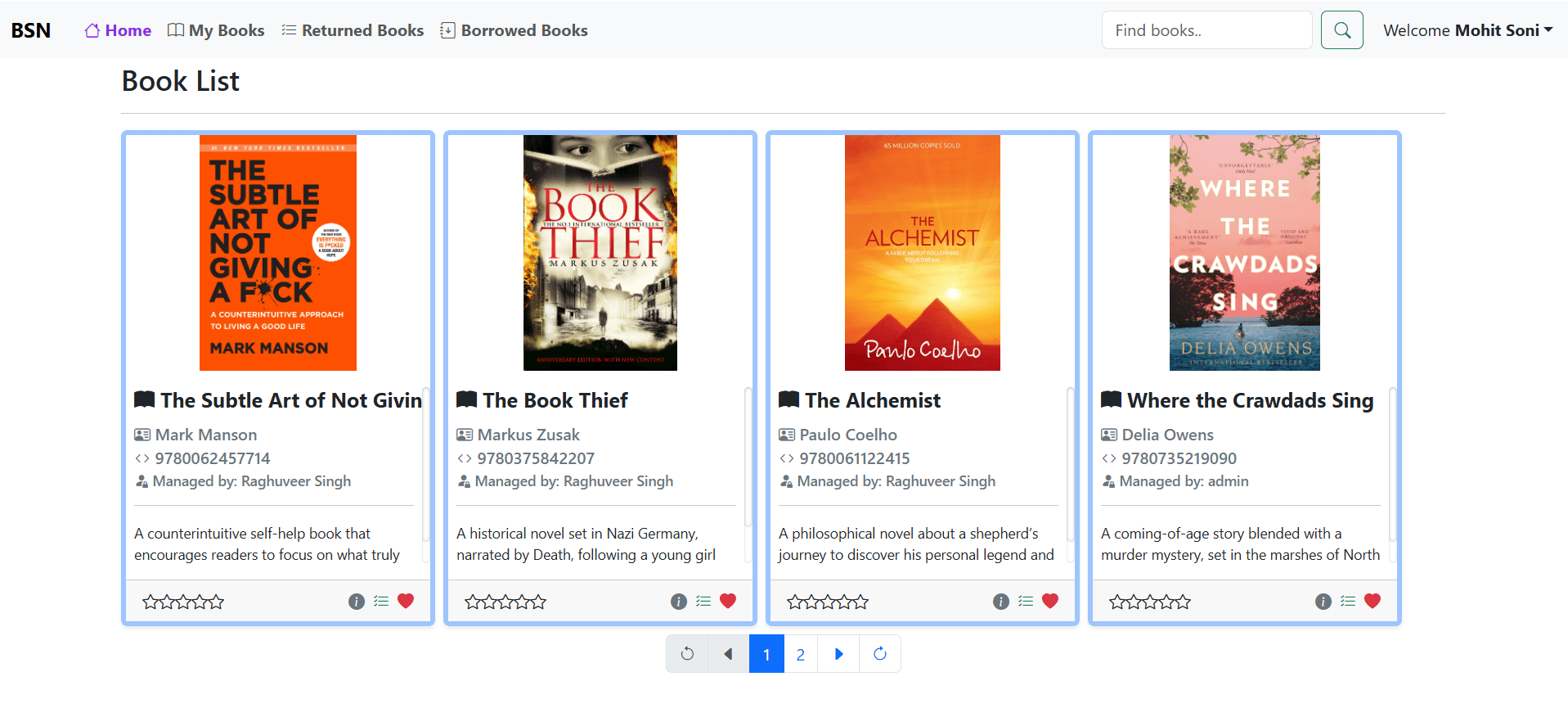
Task: Click the scrollbar inside The Alchemist card
Action: (x=1070, y=464)
